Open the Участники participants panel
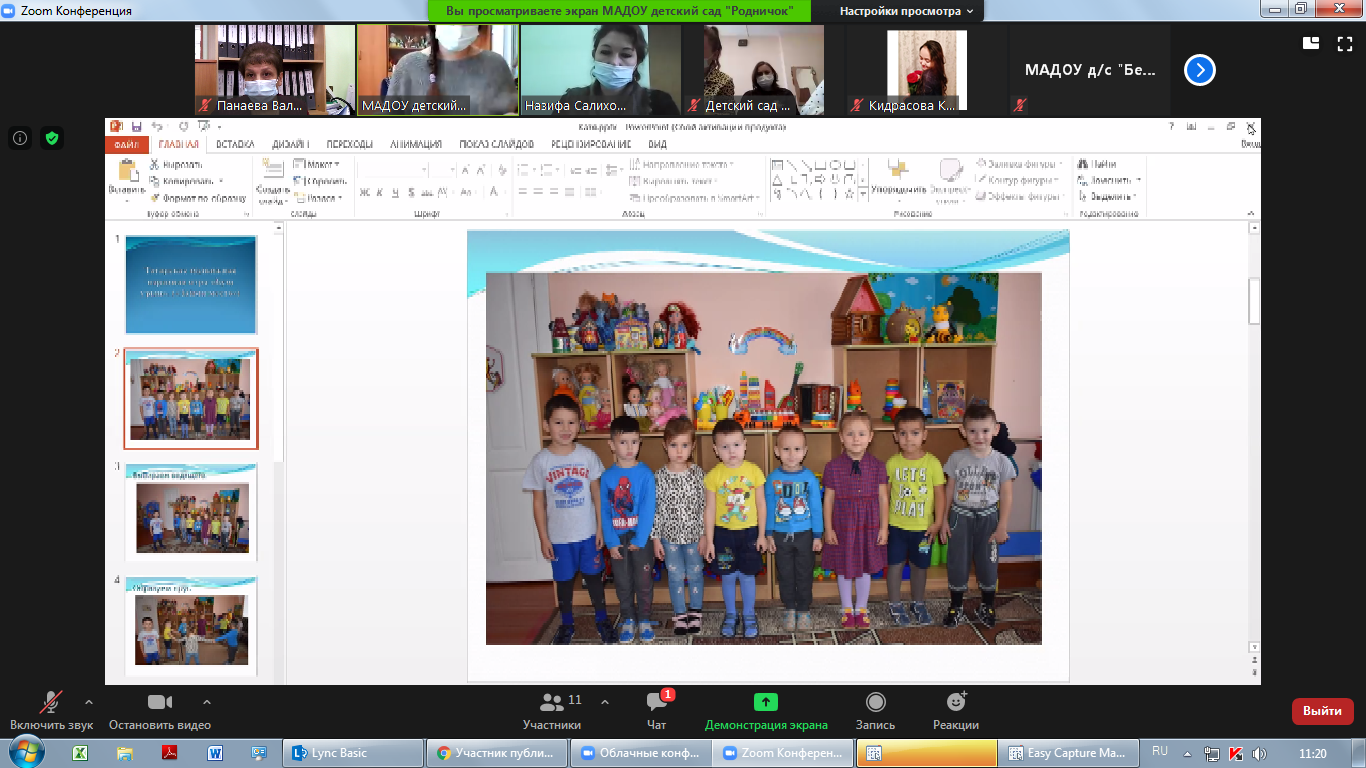Screen dimensions: 1366x768 (552, 703)
